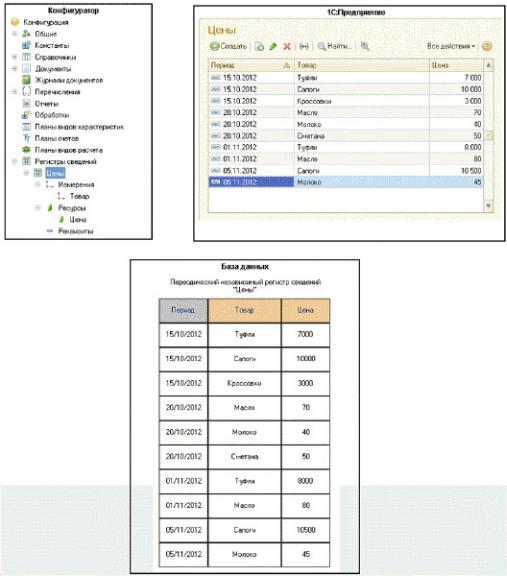
Task: Select the Кроссовки row in the list
Action: (x=346, y=101)
